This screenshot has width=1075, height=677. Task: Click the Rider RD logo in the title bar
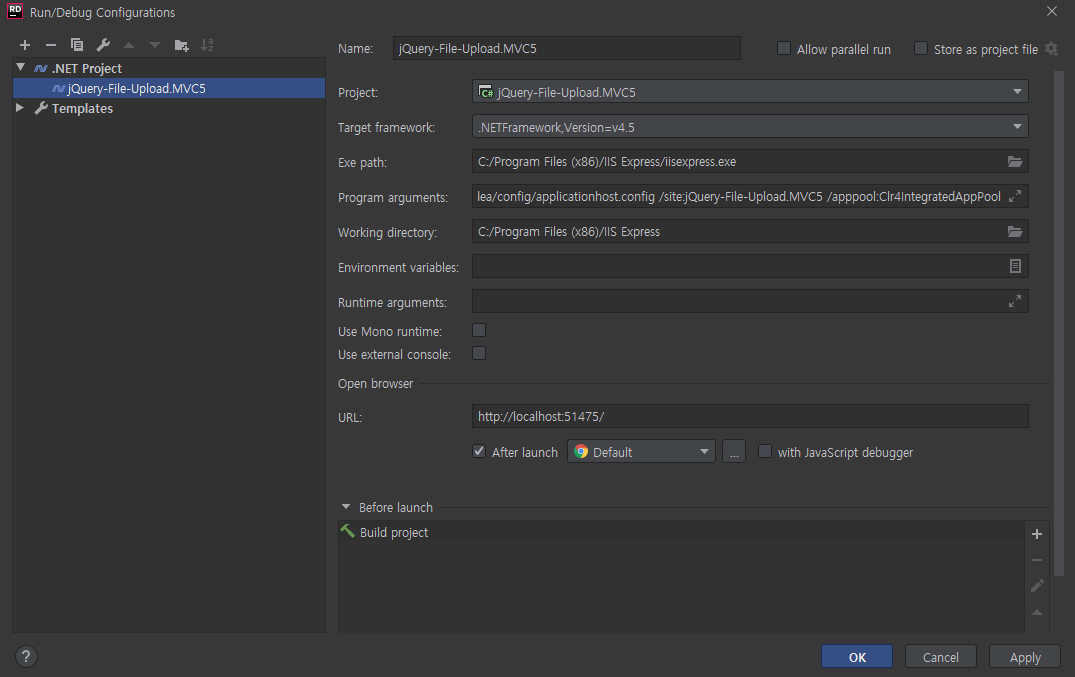pos(14,12)
